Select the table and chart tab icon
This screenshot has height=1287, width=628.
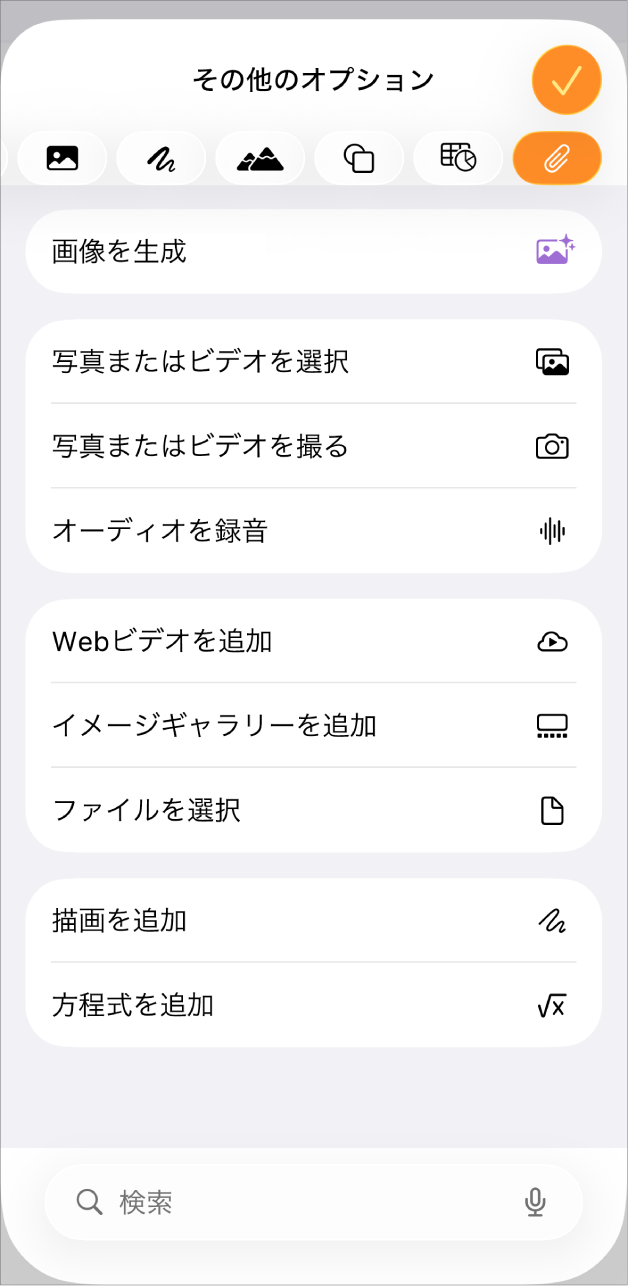(x=458, y=157)
